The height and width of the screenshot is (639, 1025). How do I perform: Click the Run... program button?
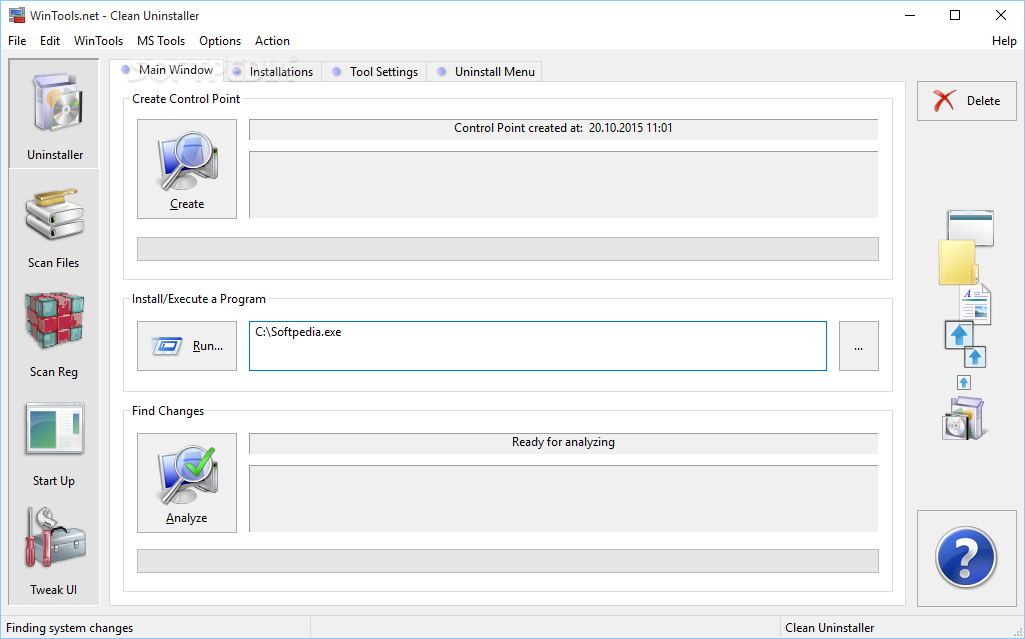pyautogui.click(x=187, y=346)
